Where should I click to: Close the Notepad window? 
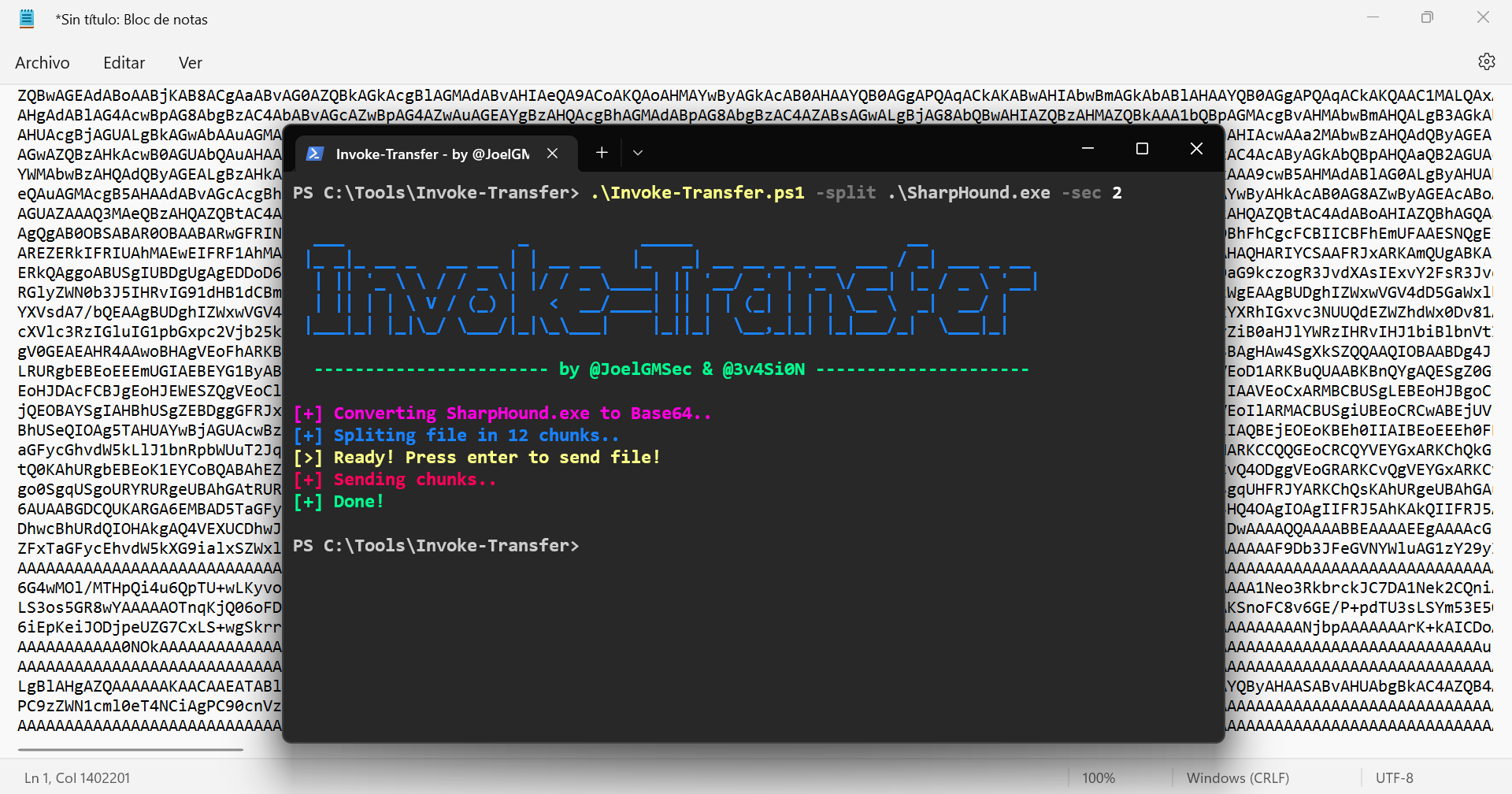coord(1483,17)
